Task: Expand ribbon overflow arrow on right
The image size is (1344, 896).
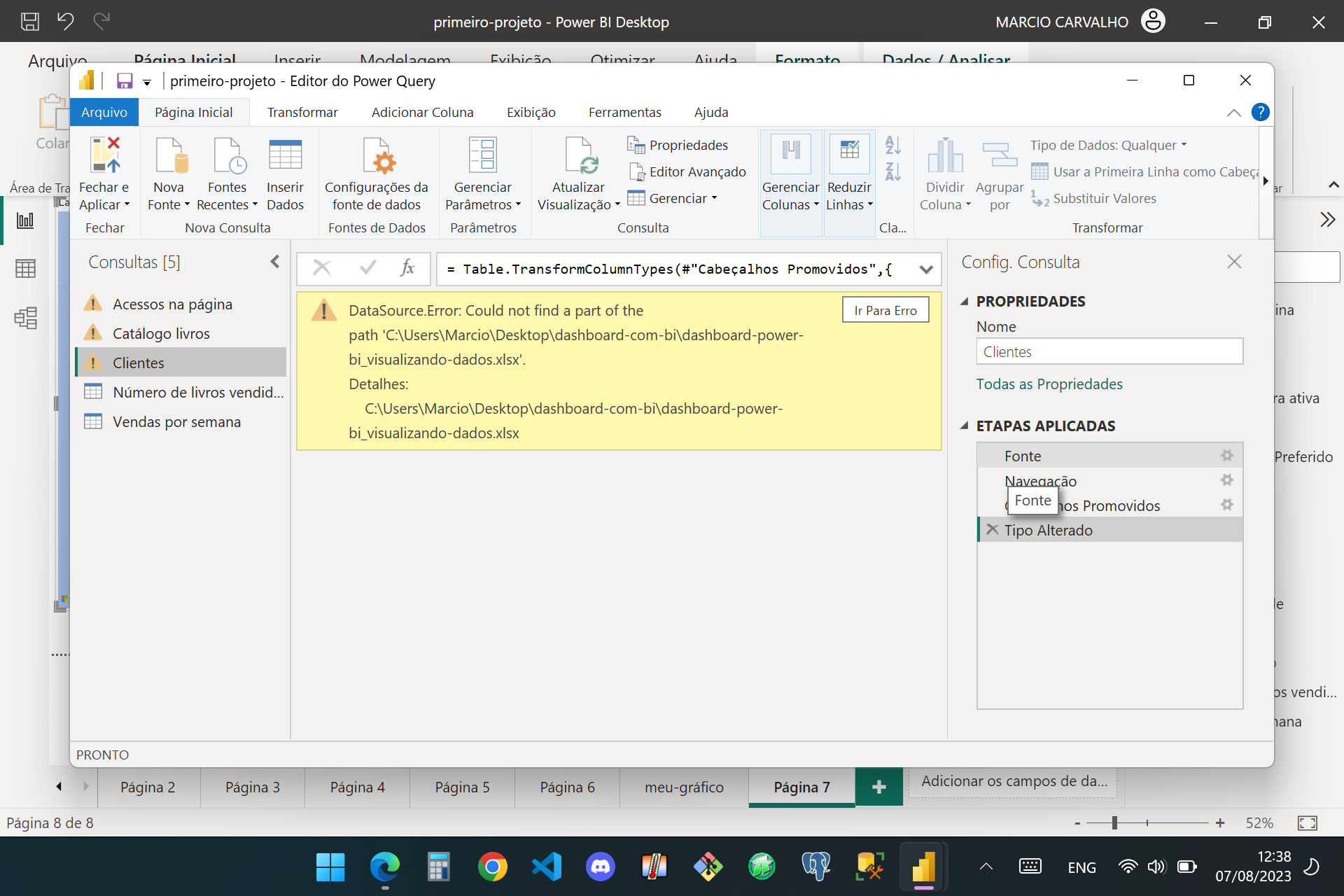Action: (1266, 182)
